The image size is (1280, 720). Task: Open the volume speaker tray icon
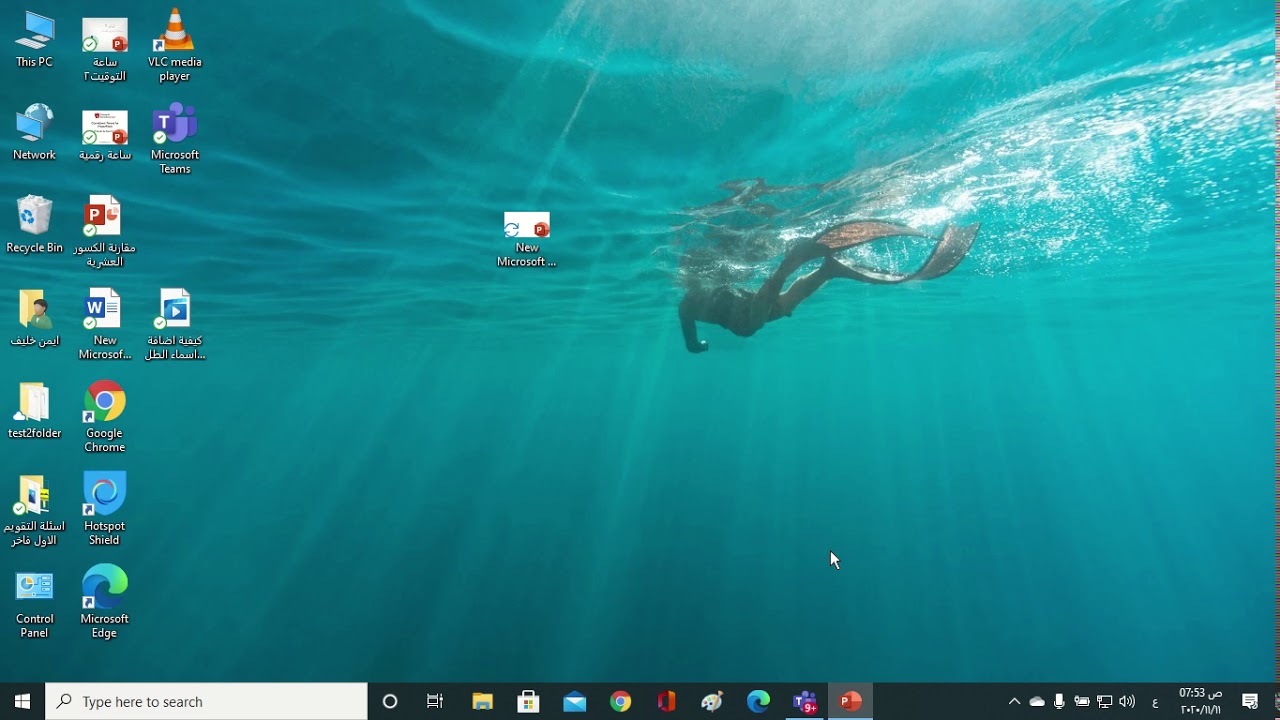(1128, 701)
